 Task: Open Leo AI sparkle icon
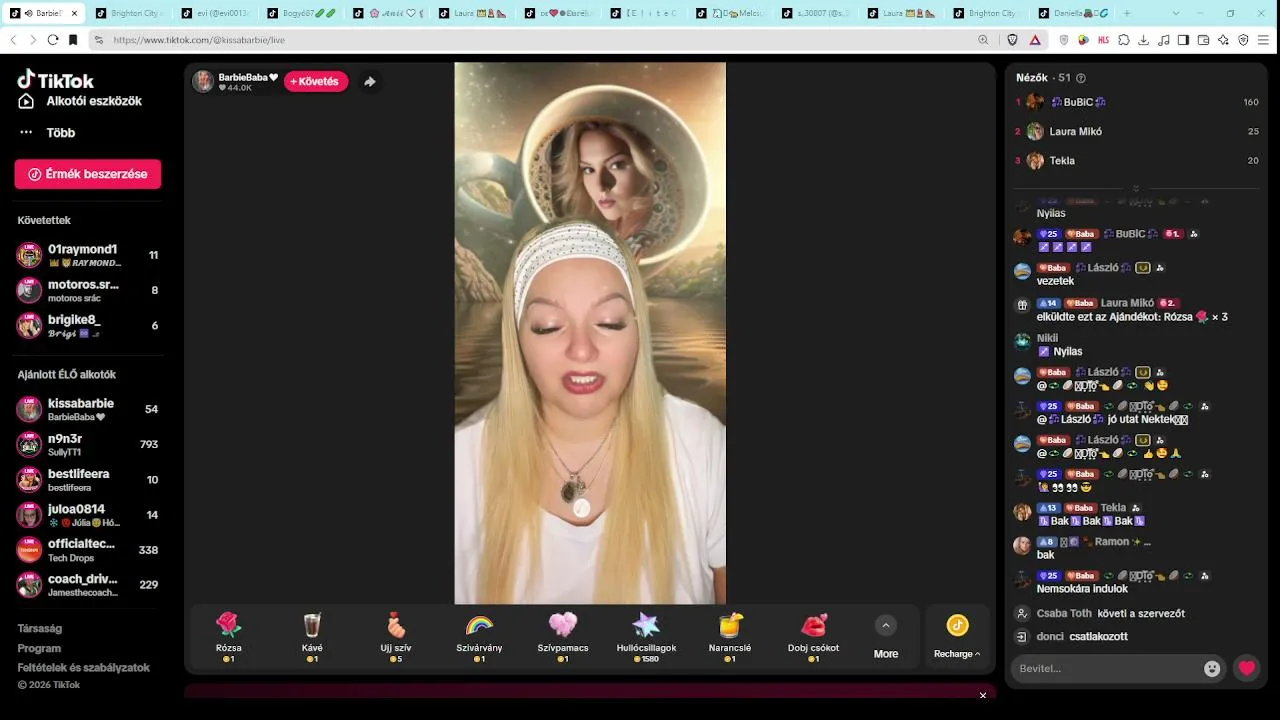tap(1224, 40)
